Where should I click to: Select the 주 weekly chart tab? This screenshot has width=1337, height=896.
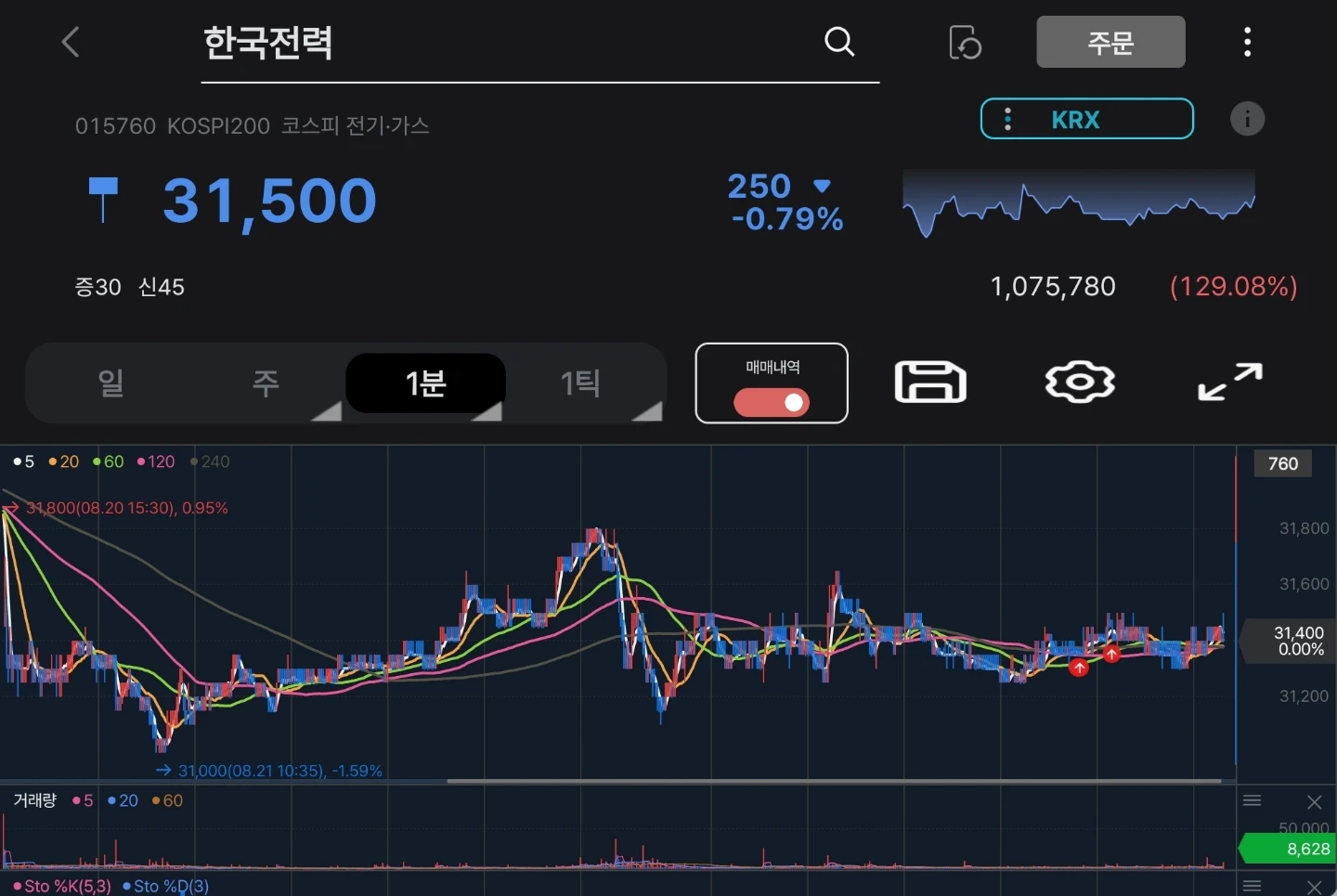click(x=266, y=383)
